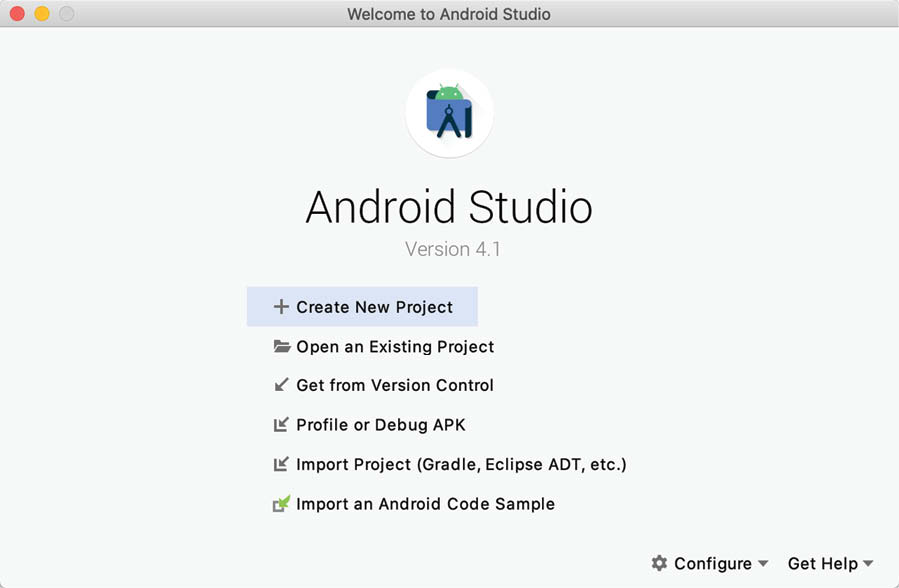Expand the Configure dropdown arrow

tap(763, 563)
